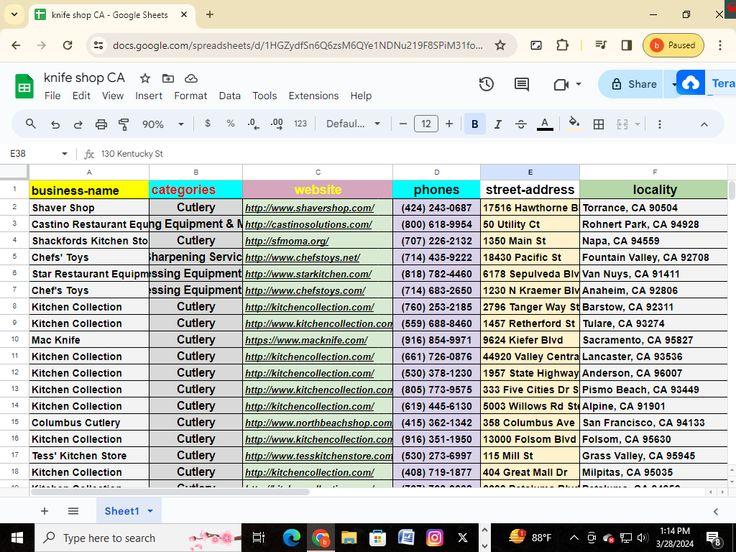Click the Print icon
Viewport: 736px width, 552px height.
(101, 124)
